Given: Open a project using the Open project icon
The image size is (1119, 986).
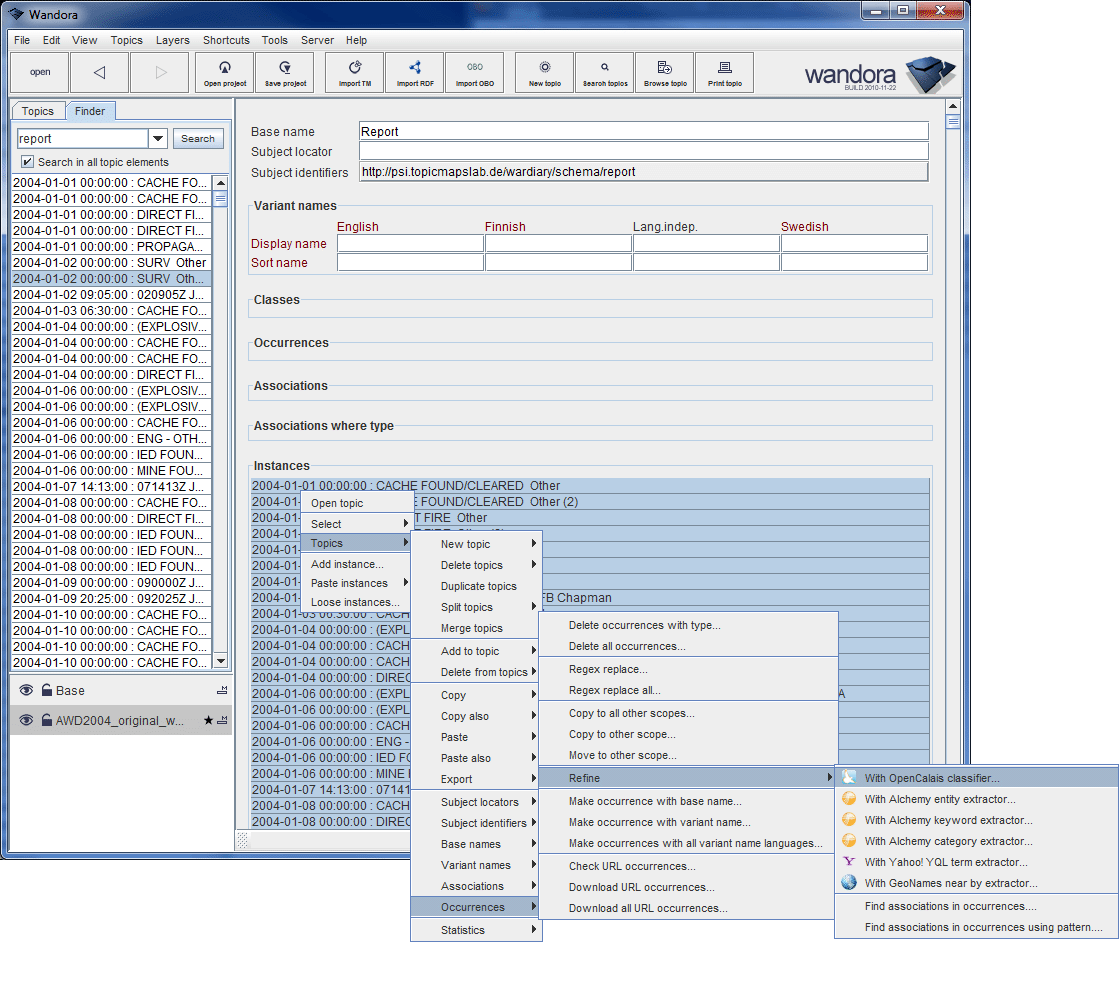Looking at the screenshot, I should (x=224, y=72).
